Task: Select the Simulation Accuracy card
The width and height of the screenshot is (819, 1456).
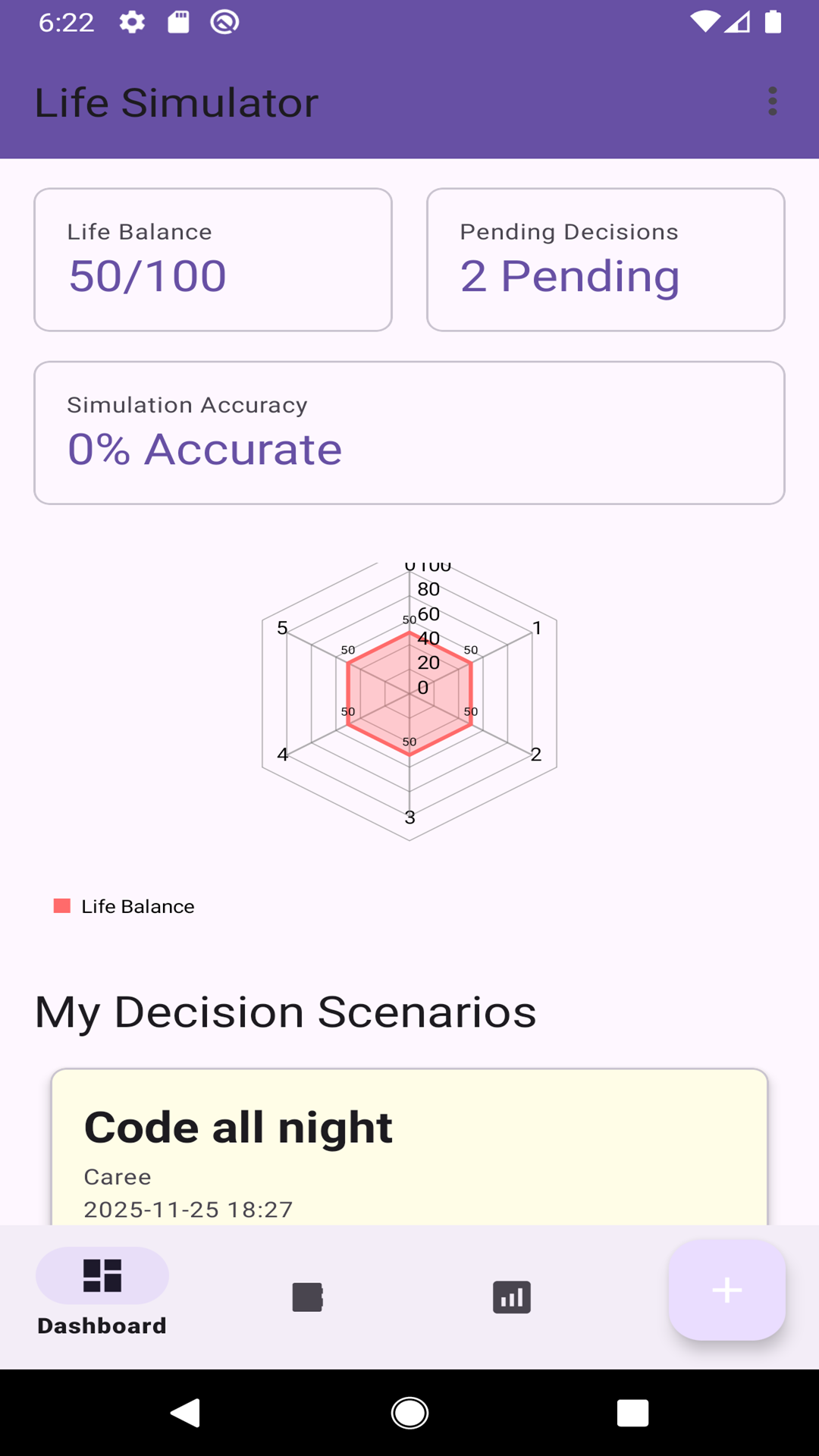Action: coord(409,432)
